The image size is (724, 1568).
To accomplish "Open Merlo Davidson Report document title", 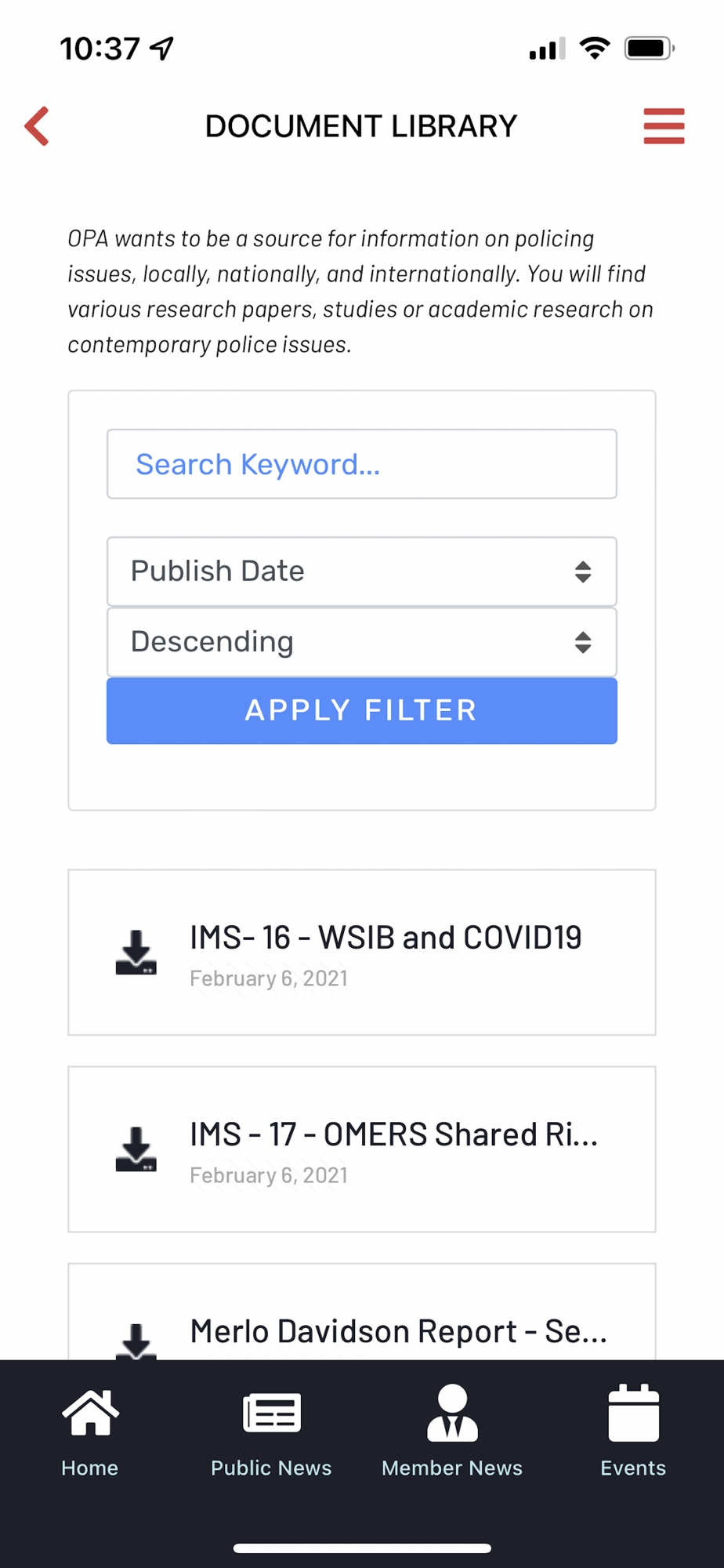I will [x=398, y=1331].
